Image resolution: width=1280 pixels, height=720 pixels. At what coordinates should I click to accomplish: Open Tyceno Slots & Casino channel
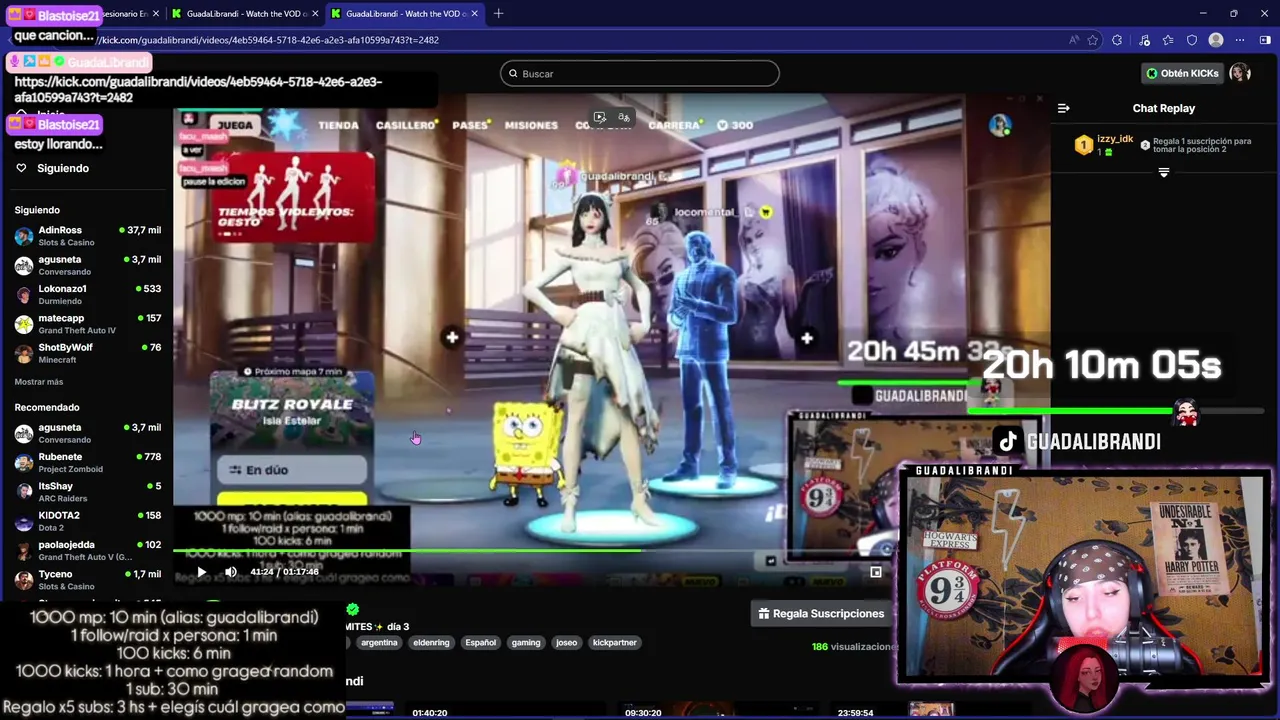[x=88, y=579]
